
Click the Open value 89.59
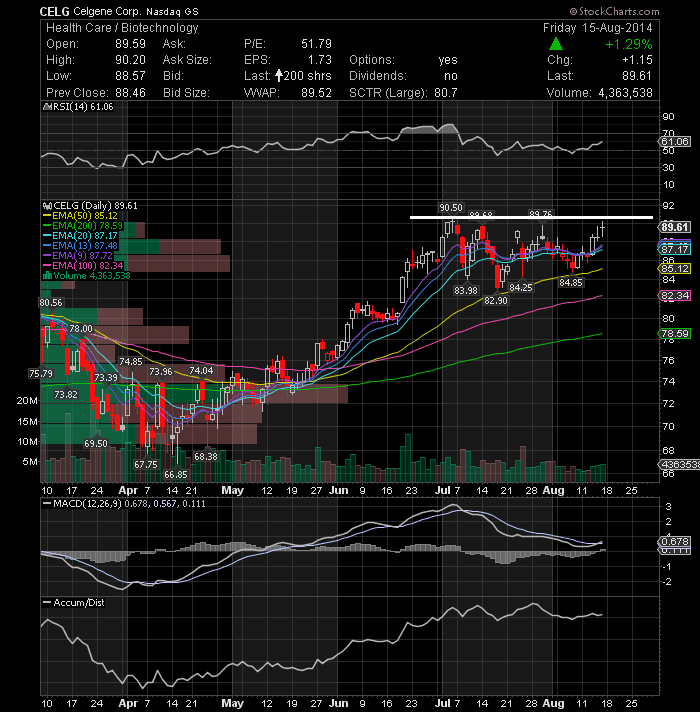pyautogui.click(x=130, y=44)
